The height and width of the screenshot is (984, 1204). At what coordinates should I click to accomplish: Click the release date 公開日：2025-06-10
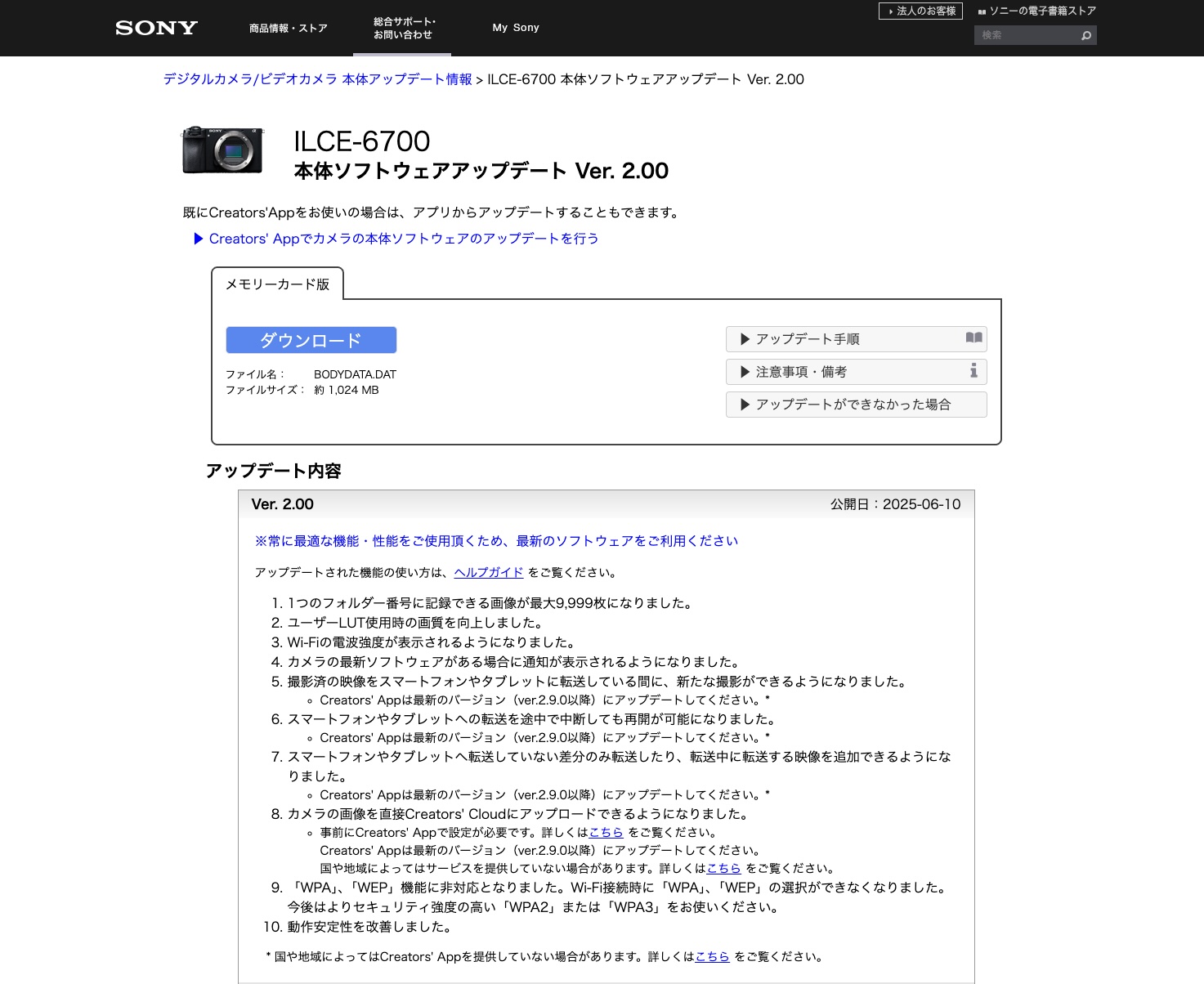tap(896, 504)
